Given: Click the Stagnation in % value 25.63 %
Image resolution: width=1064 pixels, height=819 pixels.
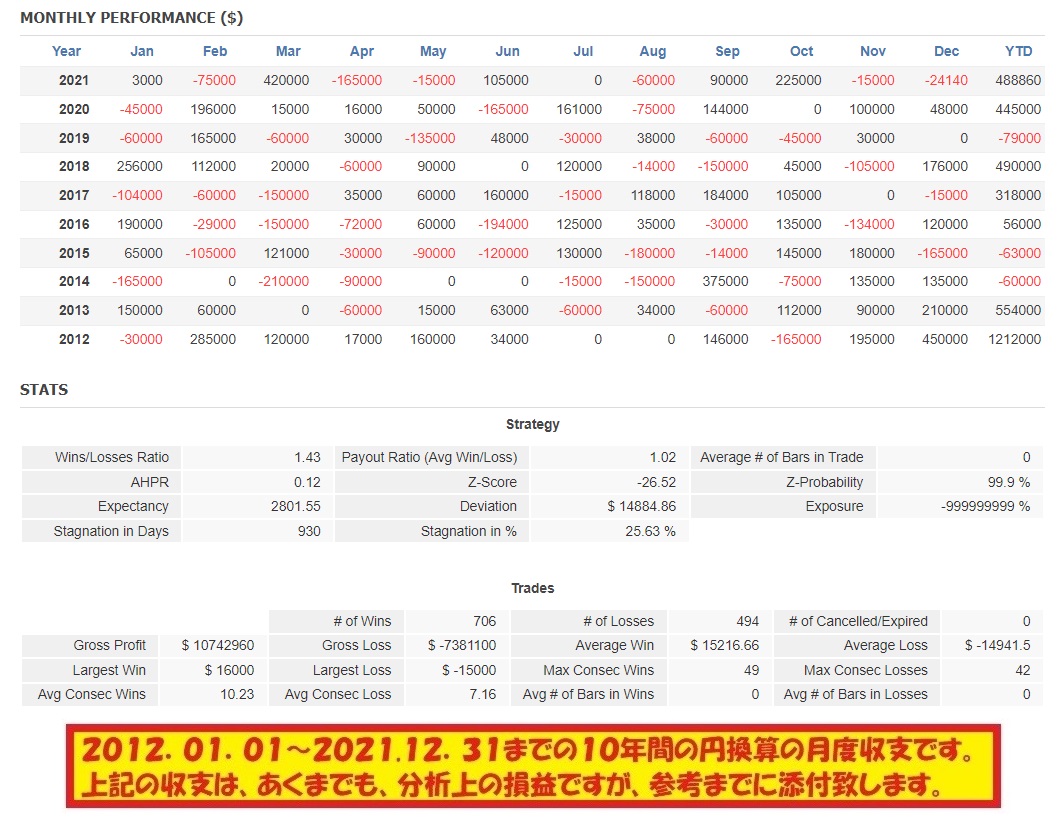Looking at the screenshot, I should 651,531.
